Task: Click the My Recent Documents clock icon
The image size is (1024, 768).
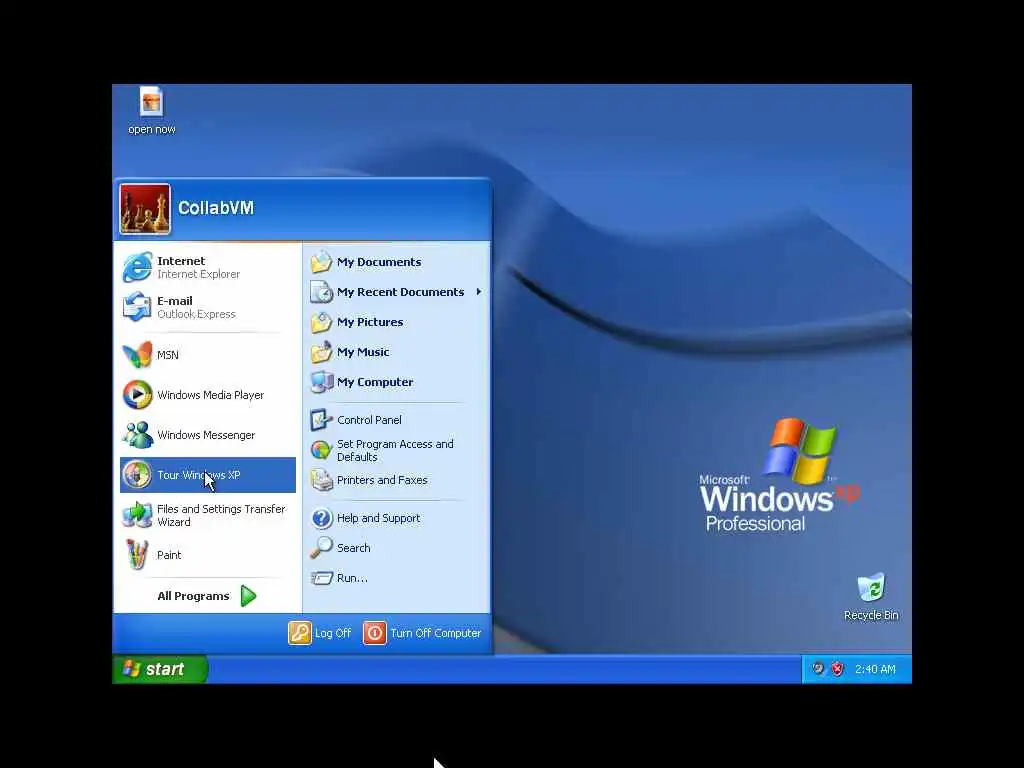Action: pos(321,292)
